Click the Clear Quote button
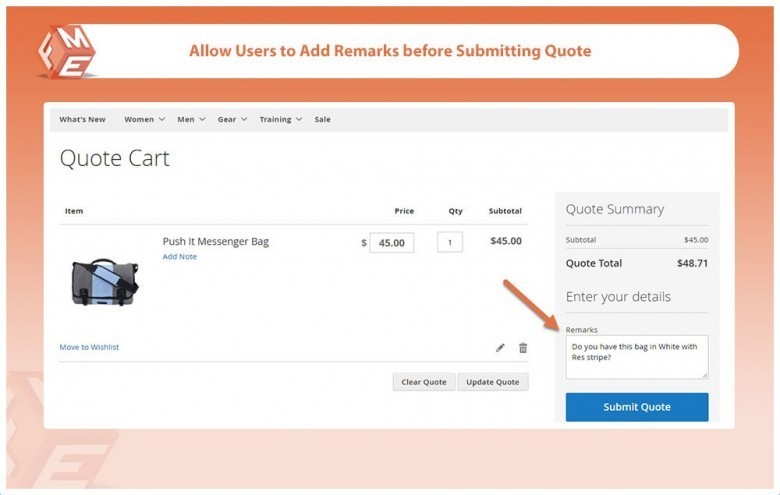 (424, 382)
